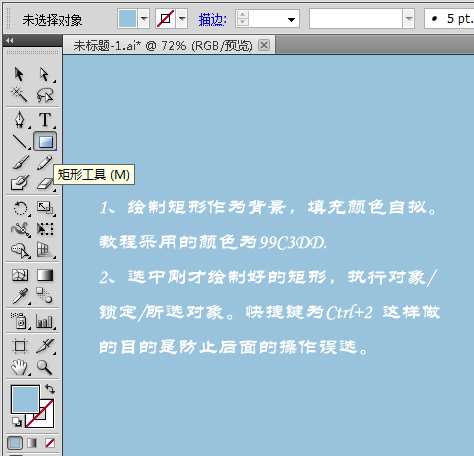Select the Hand tool
This screenshot has width=474, height=456.
[19, 367]
